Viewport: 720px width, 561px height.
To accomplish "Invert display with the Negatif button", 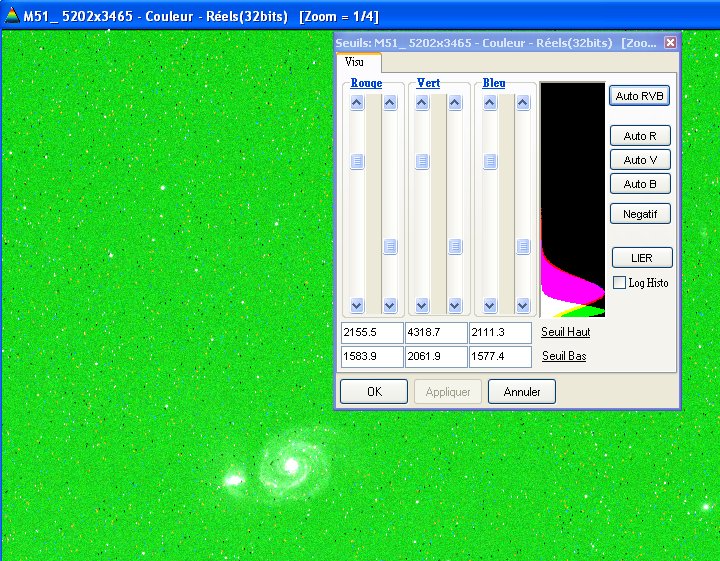I will pyautogui.click(x=640, y=214).
